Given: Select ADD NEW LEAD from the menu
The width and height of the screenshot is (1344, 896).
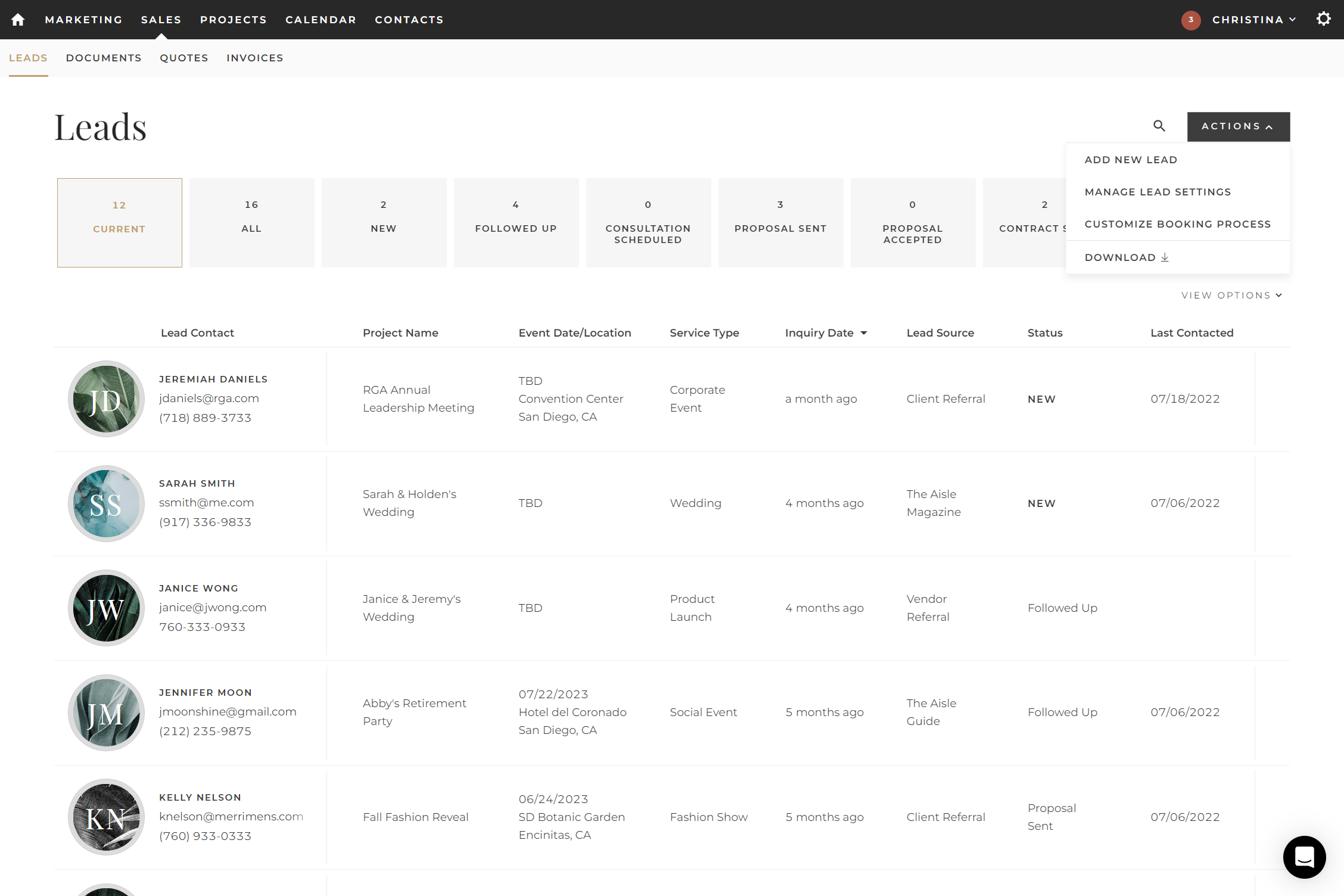Looking at the screenshot, I should pyautogui.click(x=1131, y=159).
